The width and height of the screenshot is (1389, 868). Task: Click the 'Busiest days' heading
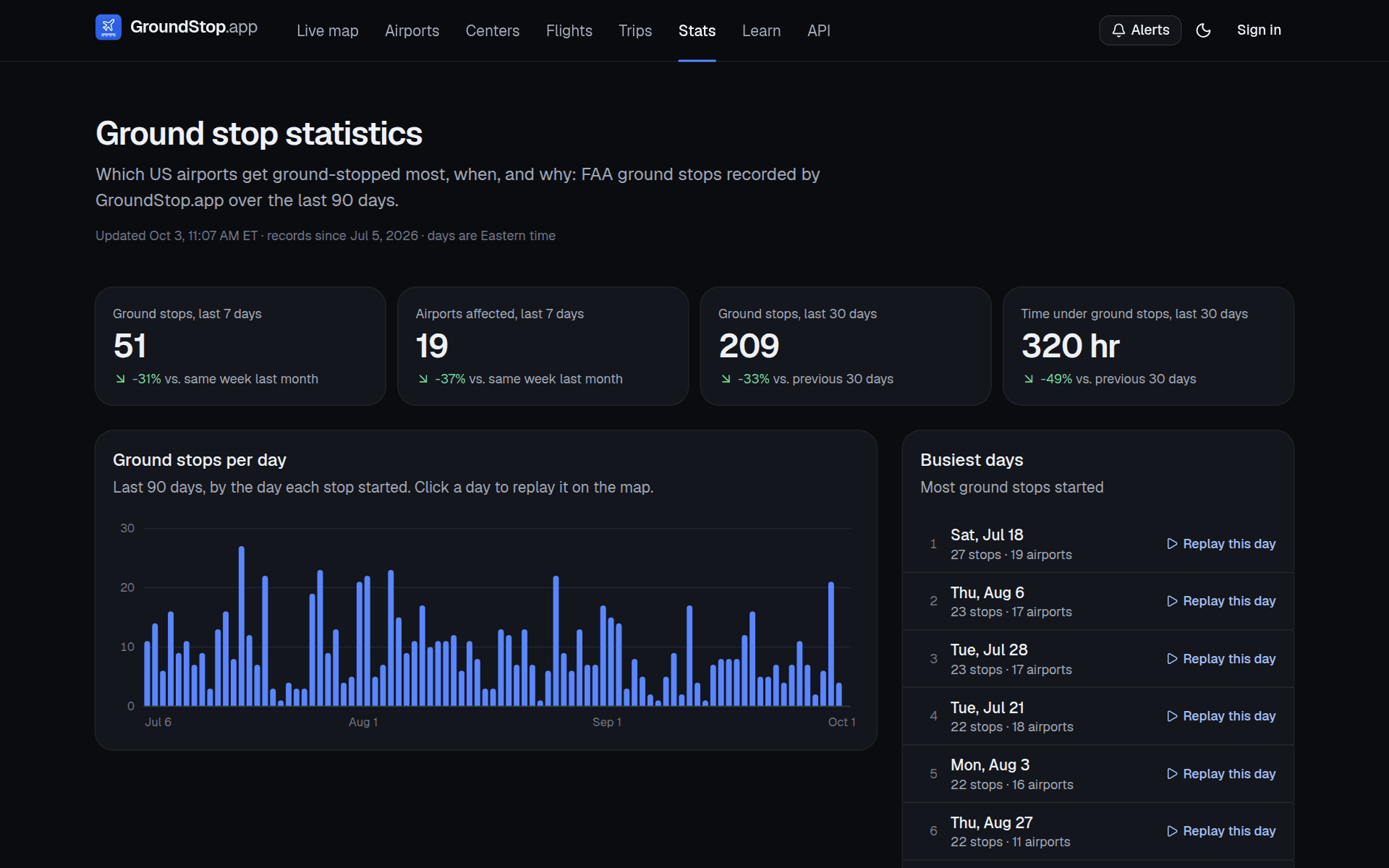coord(972,460)
